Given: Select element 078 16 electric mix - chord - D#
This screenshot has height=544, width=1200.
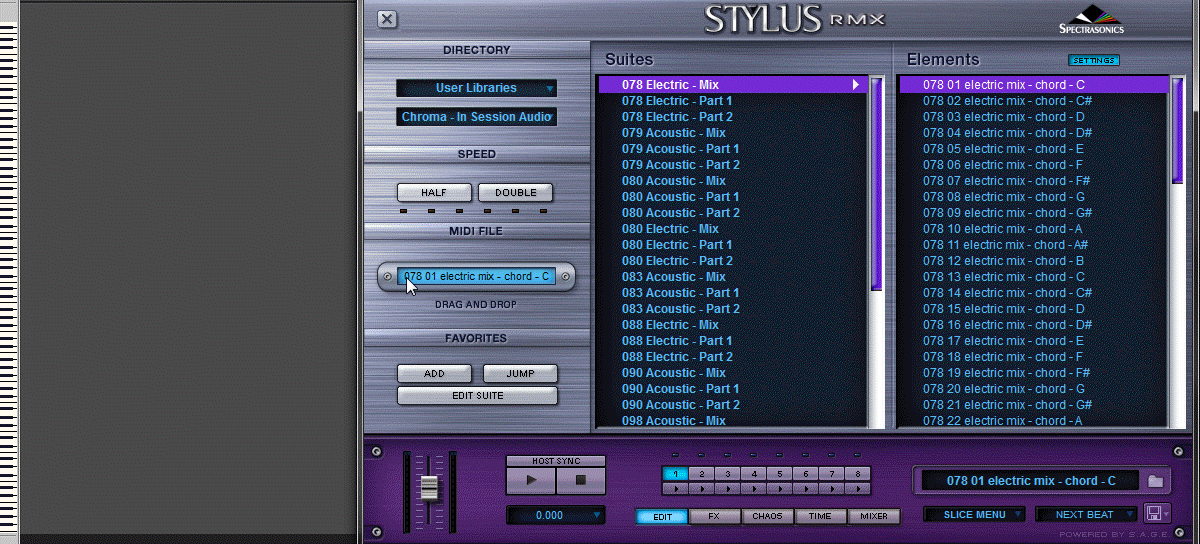Looking at the screenshot, I should [1034, 325].
